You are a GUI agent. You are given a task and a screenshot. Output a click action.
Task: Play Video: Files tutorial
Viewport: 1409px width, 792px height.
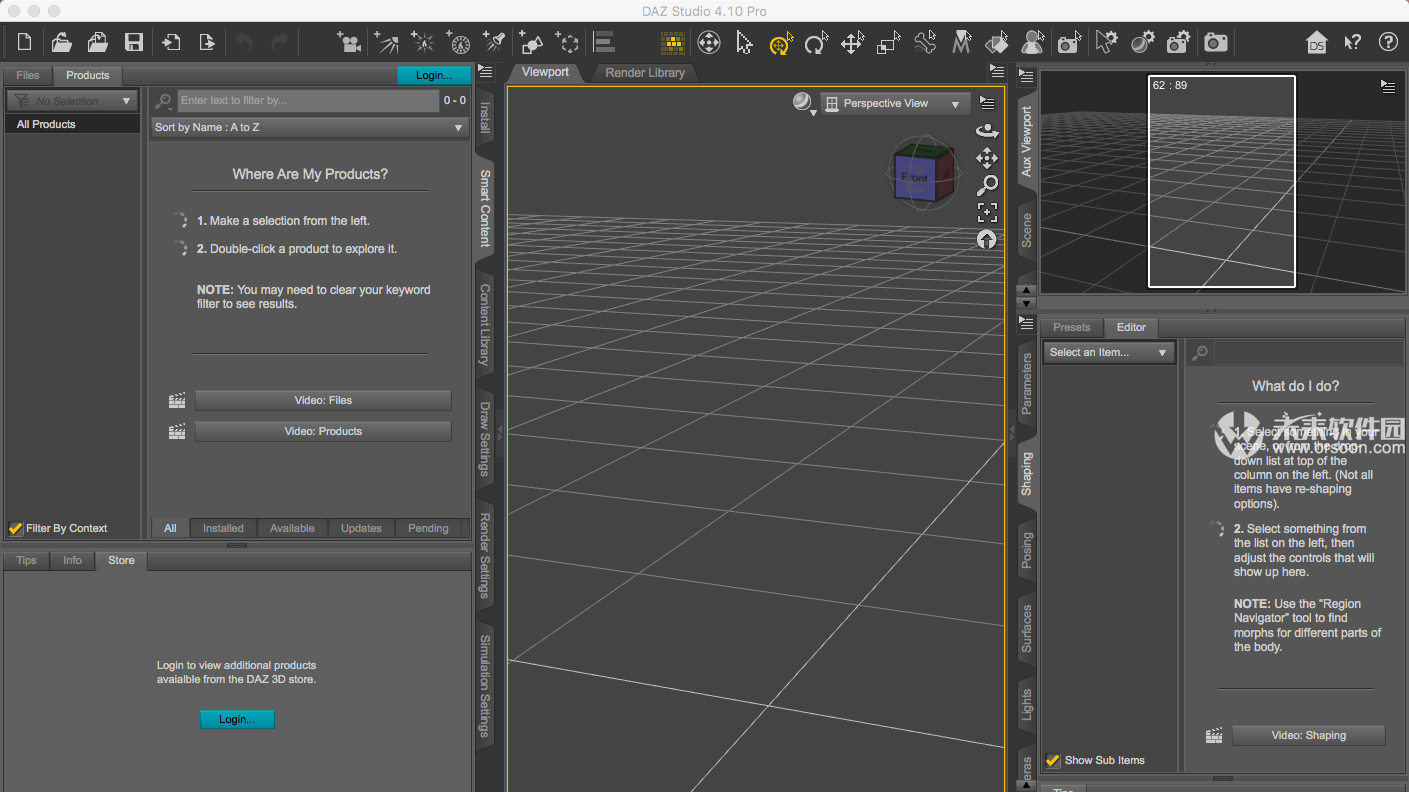coord(323,400)
